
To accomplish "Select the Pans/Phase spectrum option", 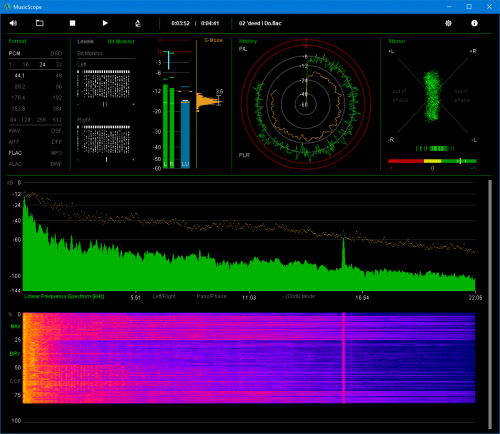I will [x=212, y=296].
